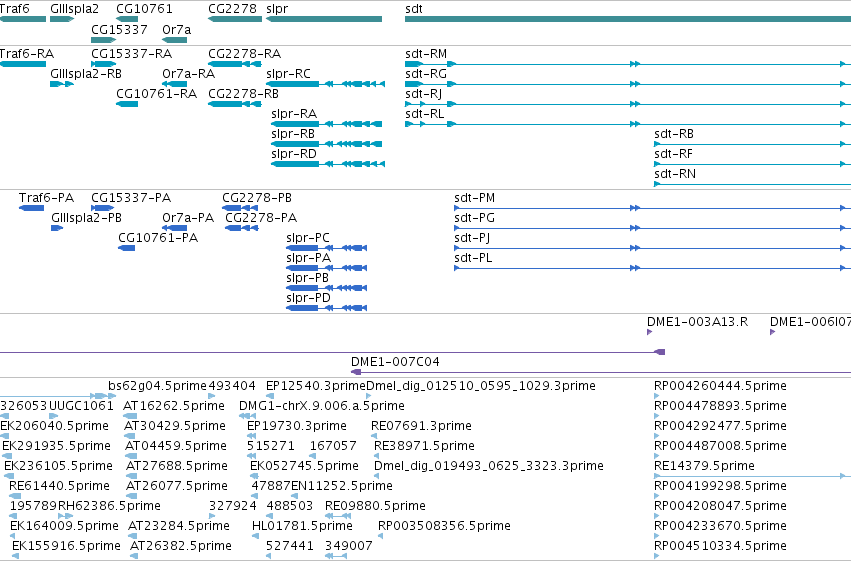Click the sdt-RL transcript label
The height and width of the screenshot is (561, 851).
424,114
